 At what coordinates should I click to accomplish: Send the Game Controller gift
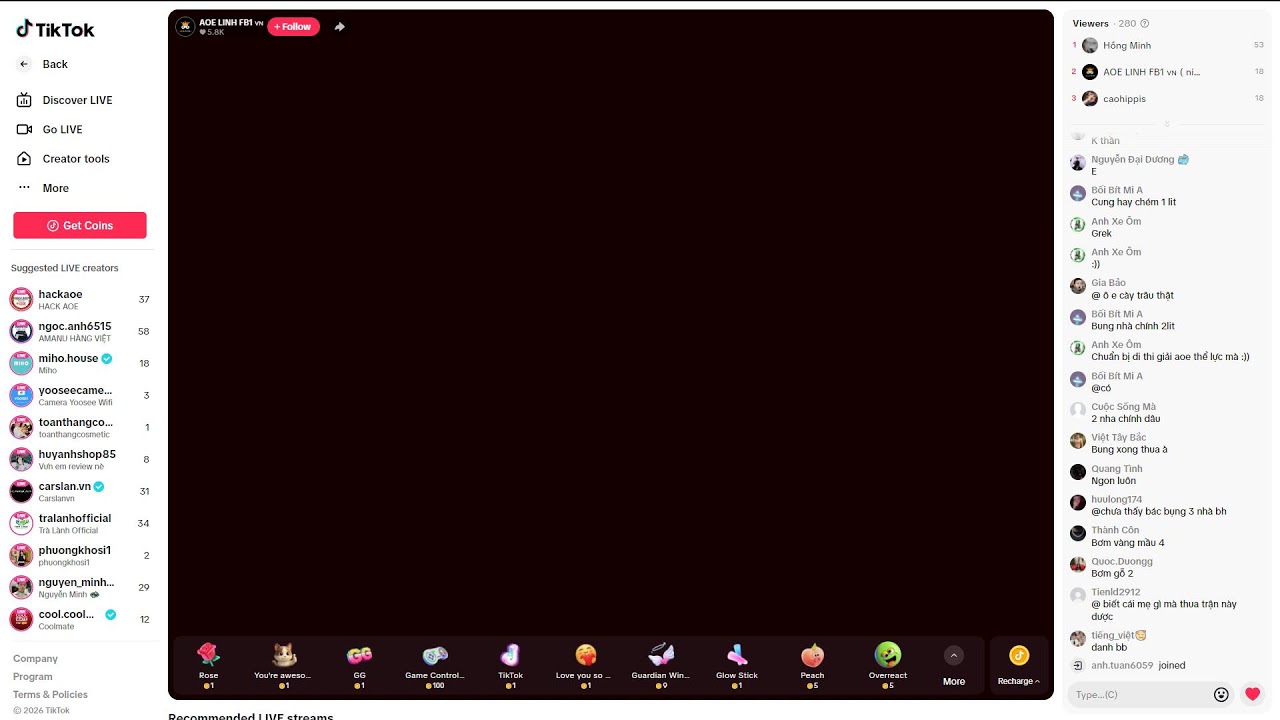tap(435, 666)
